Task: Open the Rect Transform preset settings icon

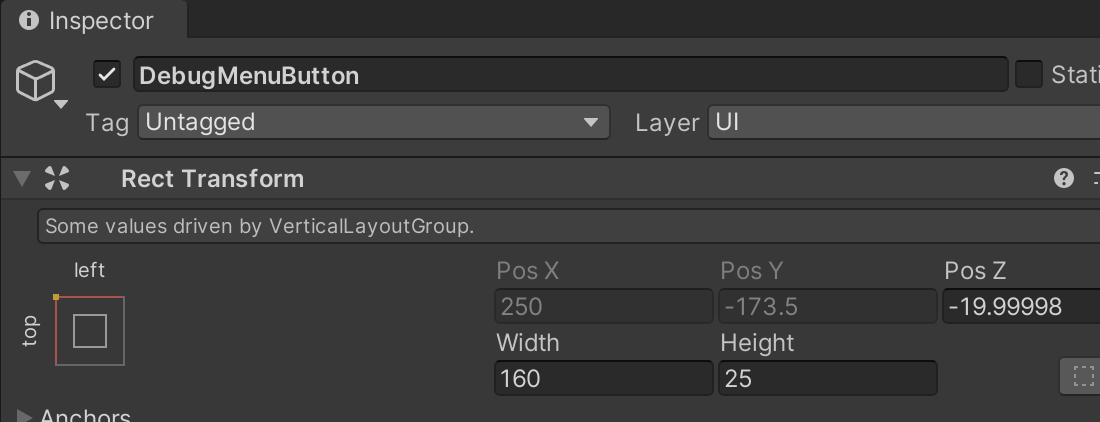Action: tap(1096, 179)
